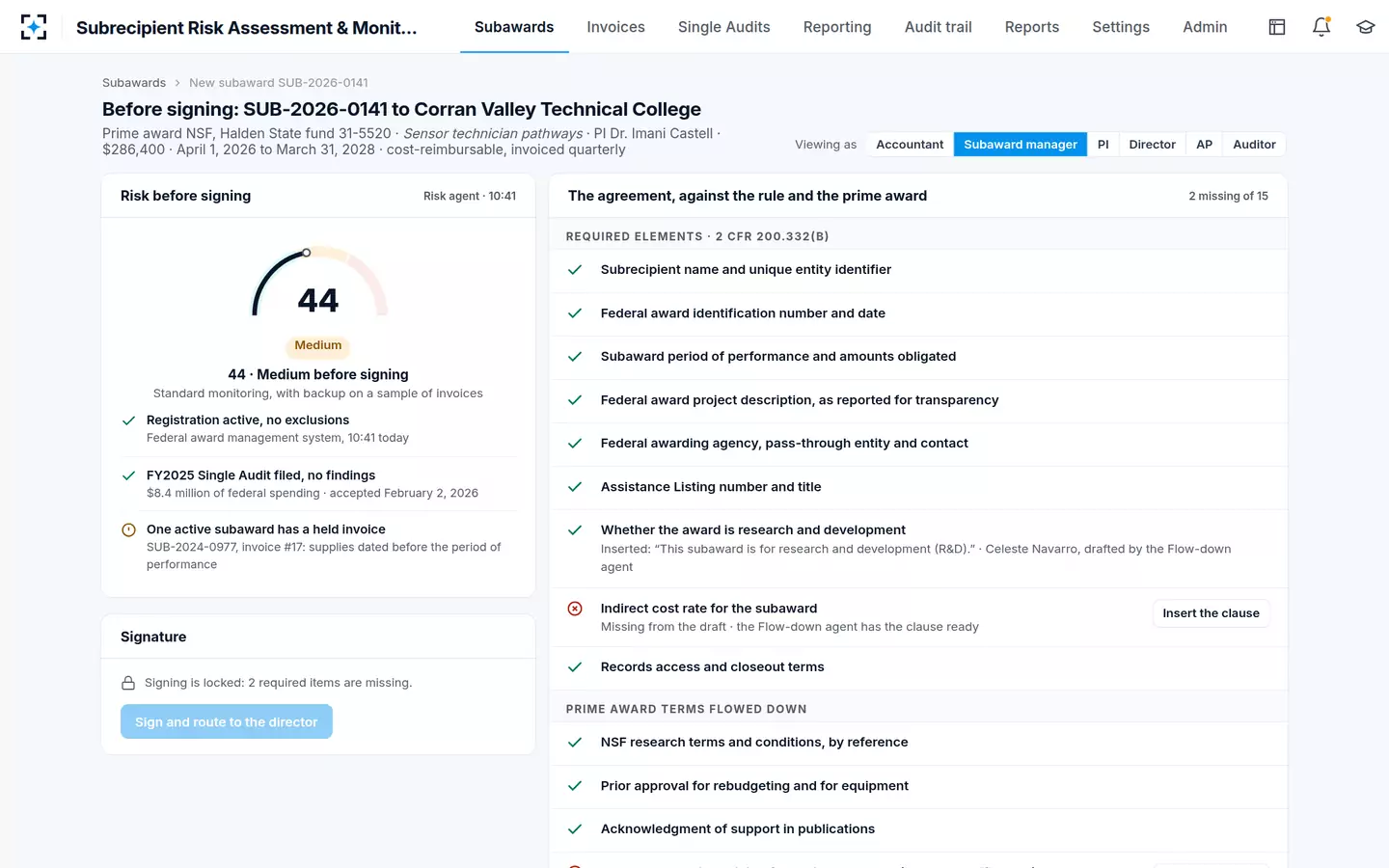Open the Settings tab
1389x868 pixels.
point(1121,27)
